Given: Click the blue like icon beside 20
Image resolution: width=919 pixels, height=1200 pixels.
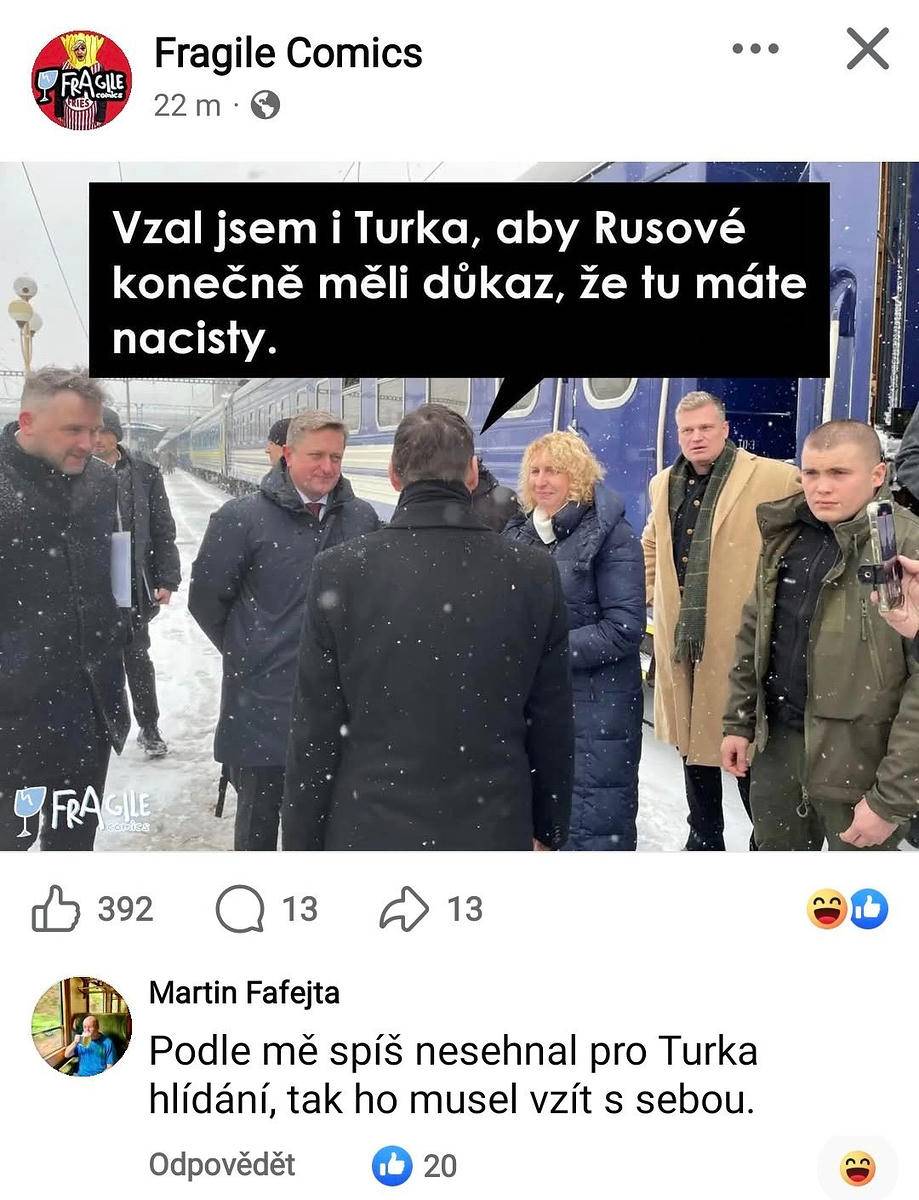Looking at the screenshot, I should pos(392,1165).
